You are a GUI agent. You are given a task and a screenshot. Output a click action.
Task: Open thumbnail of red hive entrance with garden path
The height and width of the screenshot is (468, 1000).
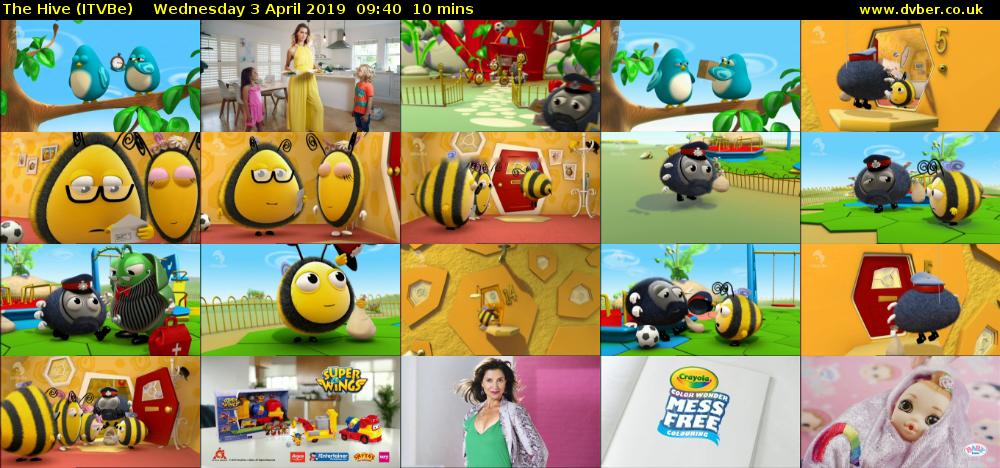(501, 76)
